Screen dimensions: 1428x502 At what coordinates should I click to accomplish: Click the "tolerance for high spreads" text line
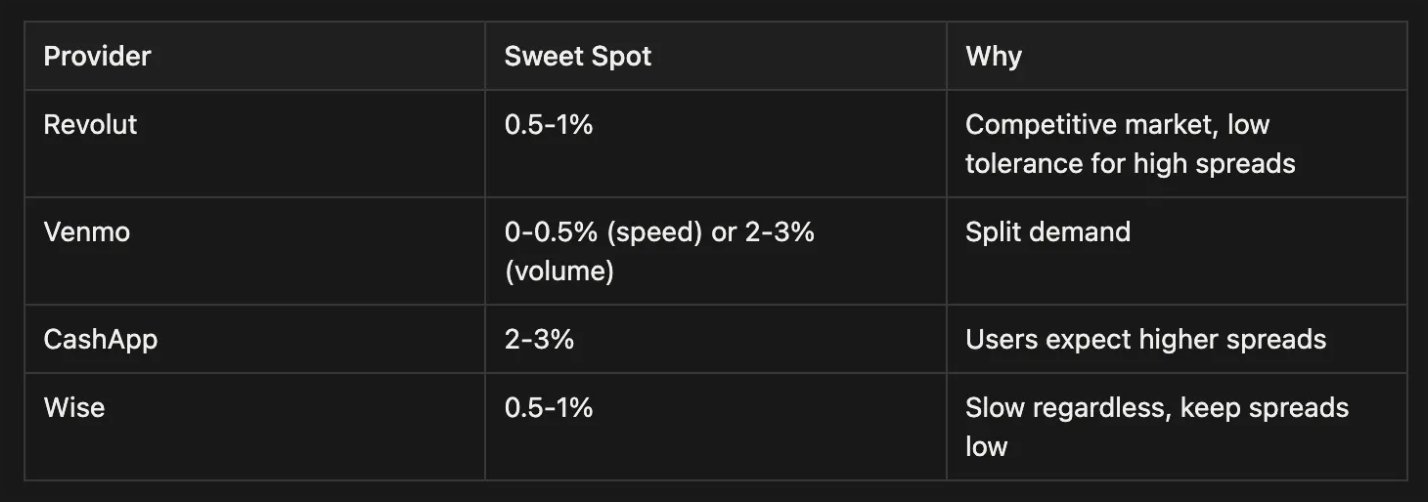(1130, 162)
